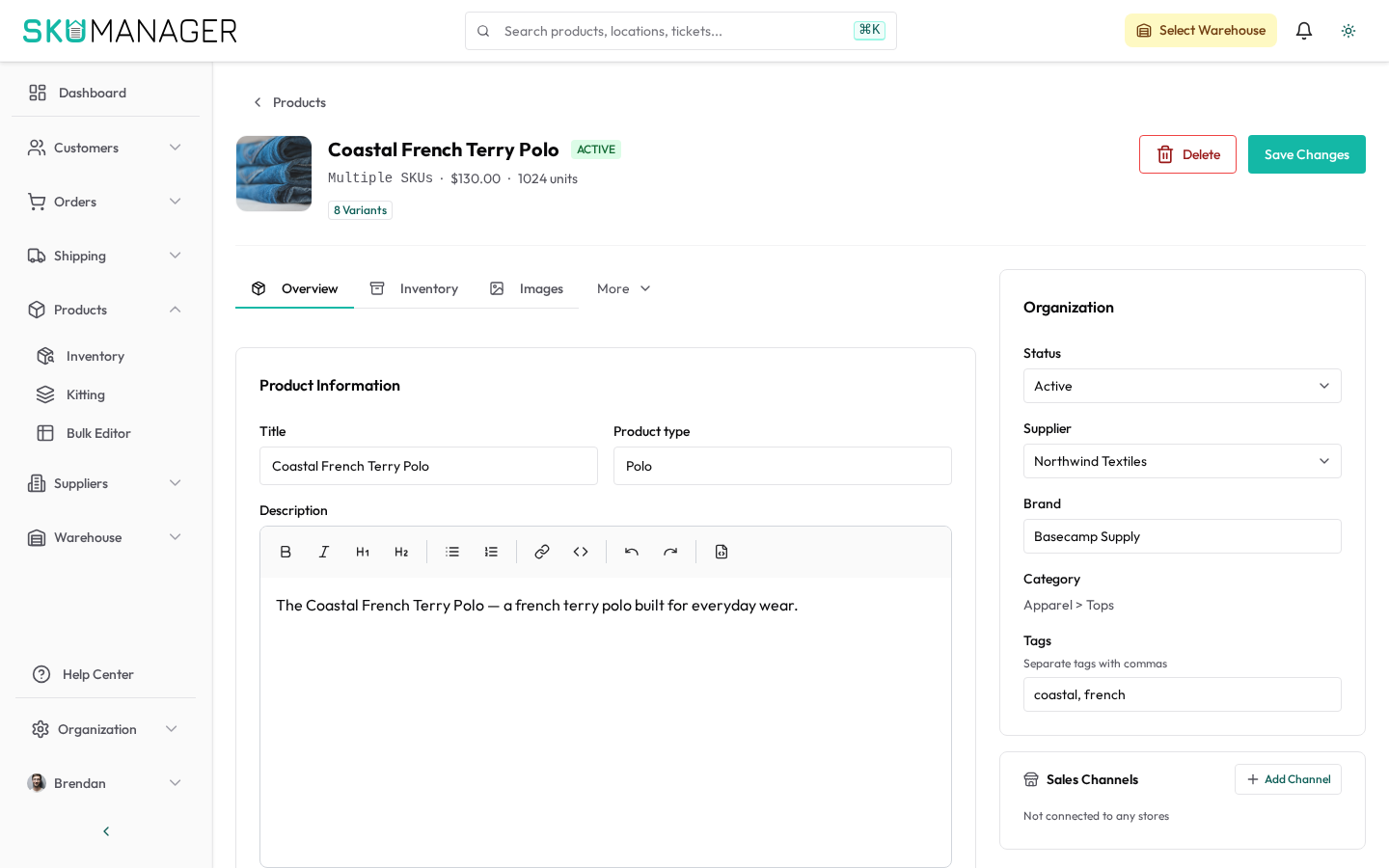Insert a bulleted list
The width and height of the screenshot is (1389, 868).
(x=452, y=552)
